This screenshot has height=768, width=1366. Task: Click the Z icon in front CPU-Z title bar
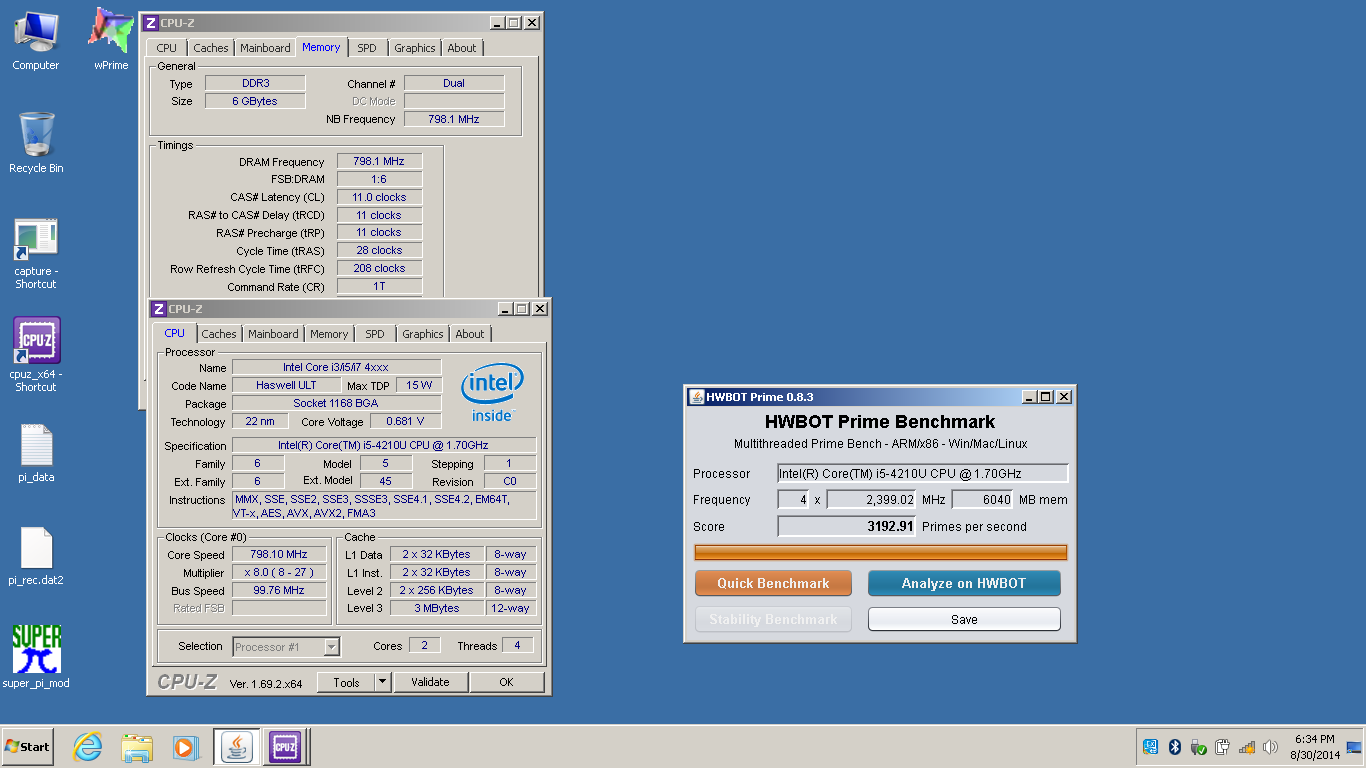(159, 309)
